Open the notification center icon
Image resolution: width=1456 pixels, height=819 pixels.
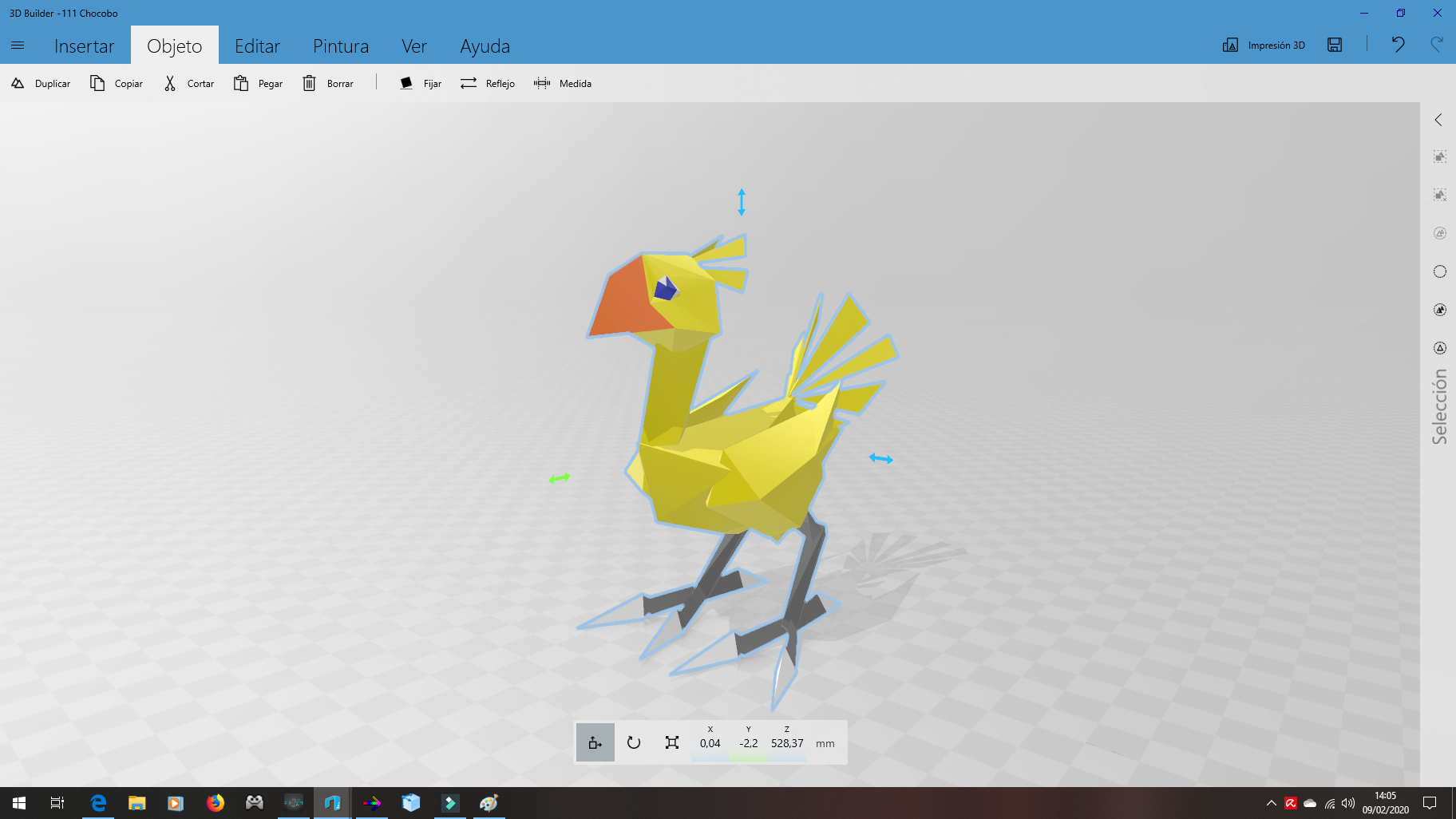pyautogui.click(x=1430, y=803)
